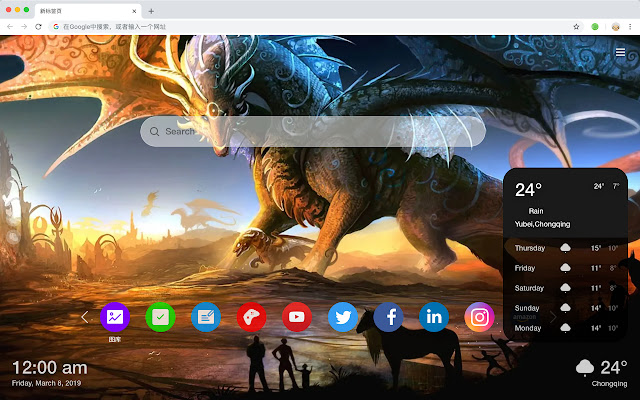Open the hamburger menu at top right

(620, 52)
